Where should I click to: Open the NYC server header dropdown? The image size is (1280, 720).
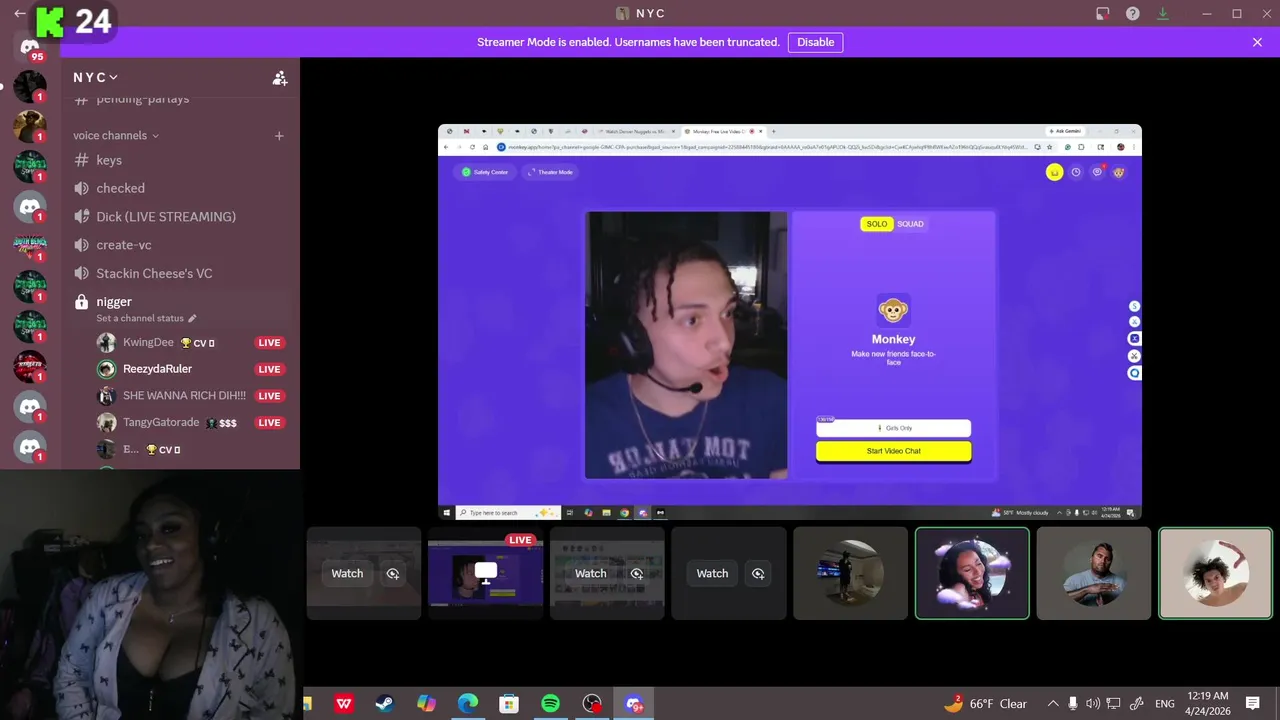96,77
